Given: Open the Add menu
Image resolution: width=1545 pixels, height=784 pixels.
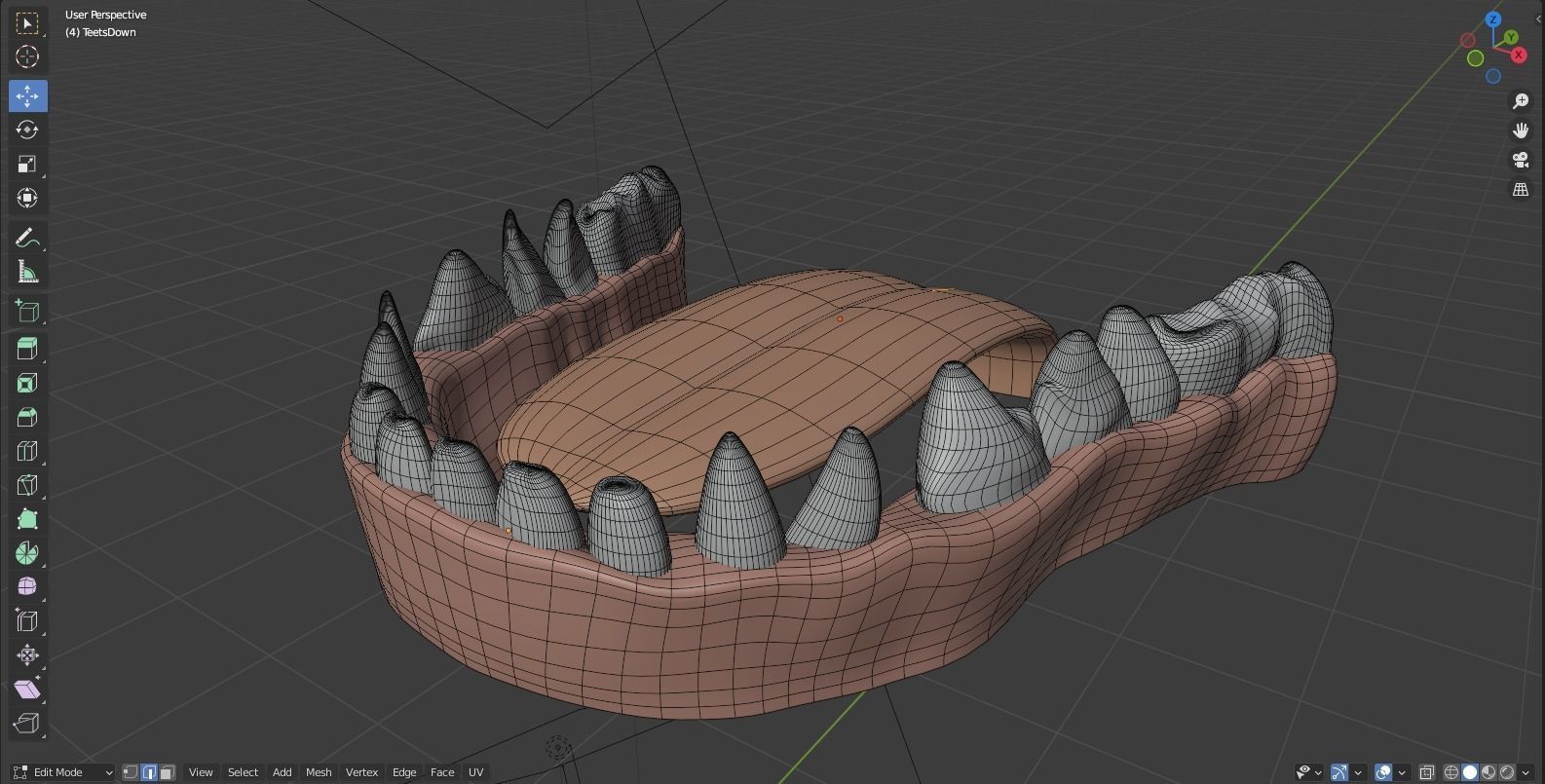Looking at the screenshot, I should pyautogui.click(x=282, y=772).
